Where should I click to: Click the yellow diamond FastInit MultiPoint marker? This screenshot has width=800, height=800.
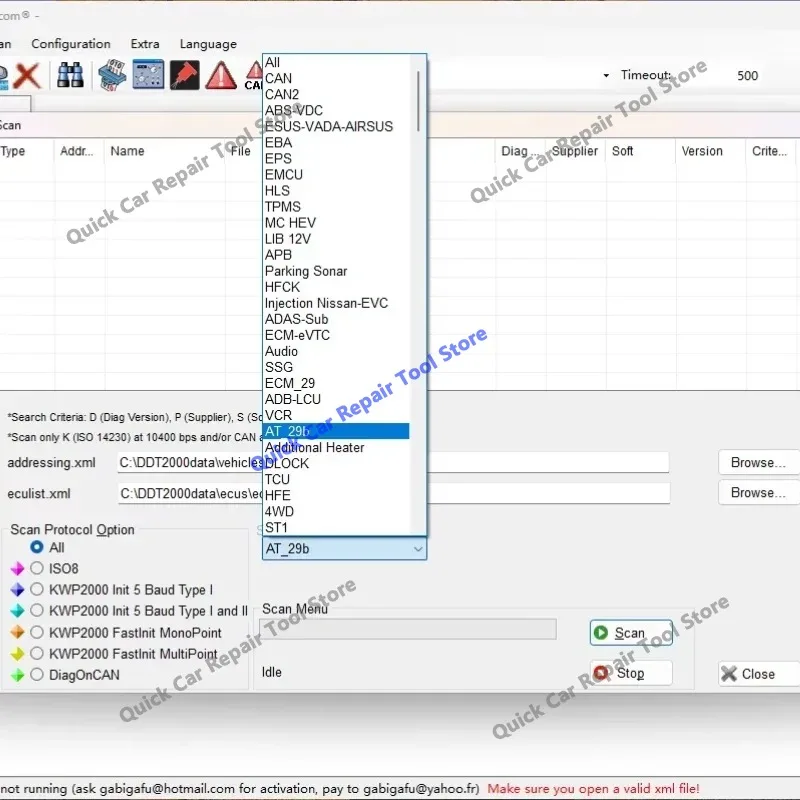pyautogui.click(x=17, y=653)
